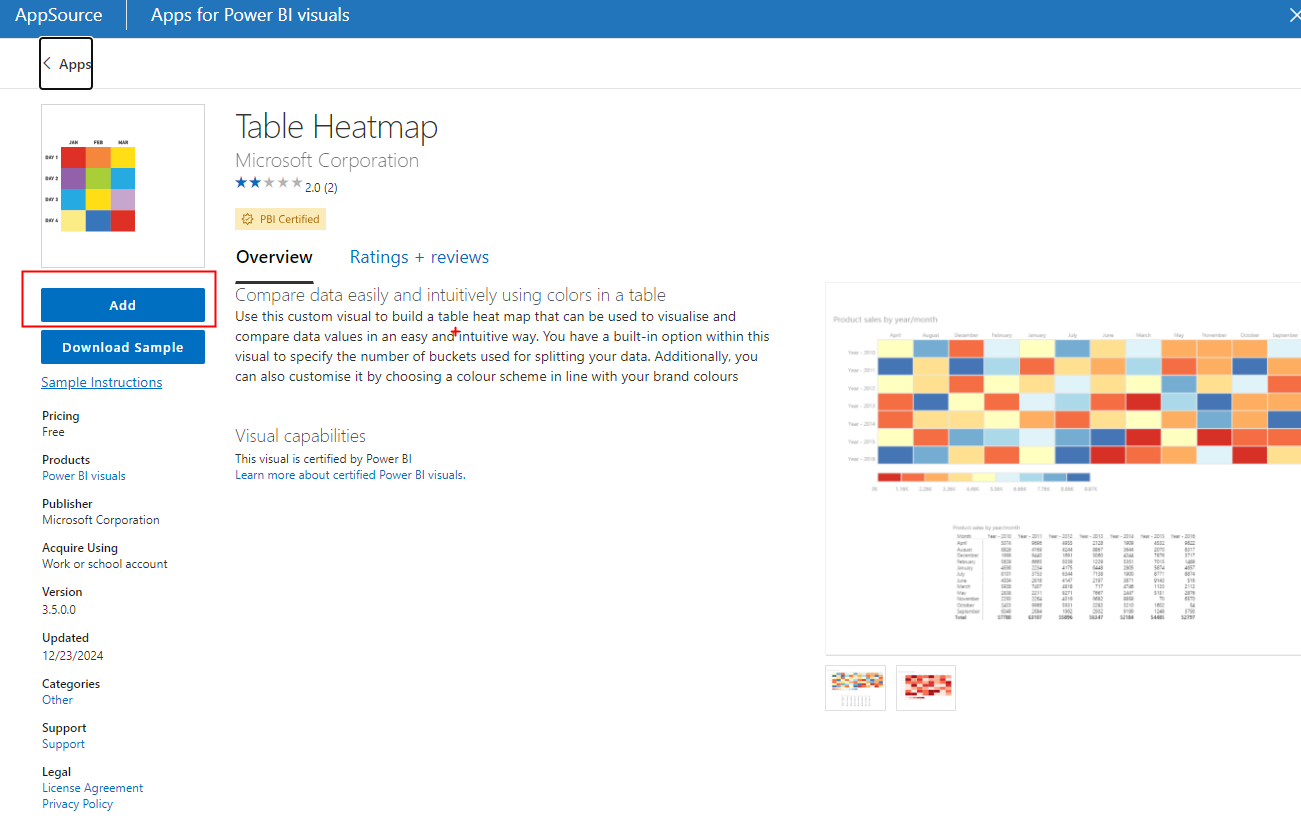Click the Table Heatmap app logo image
This screenshot has height=830, width=1301.
point(122,186)
